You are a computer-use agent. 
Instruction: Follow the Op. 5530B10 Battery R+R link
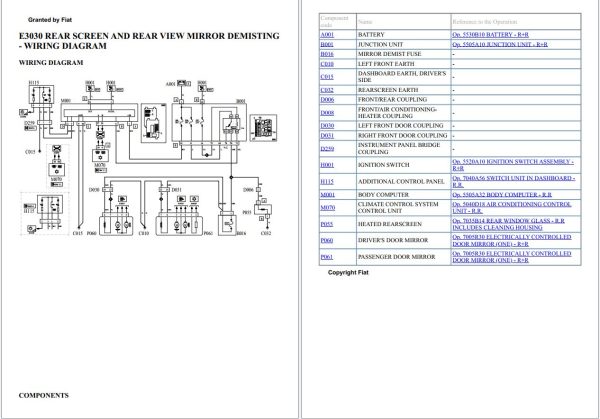point(490,35)
